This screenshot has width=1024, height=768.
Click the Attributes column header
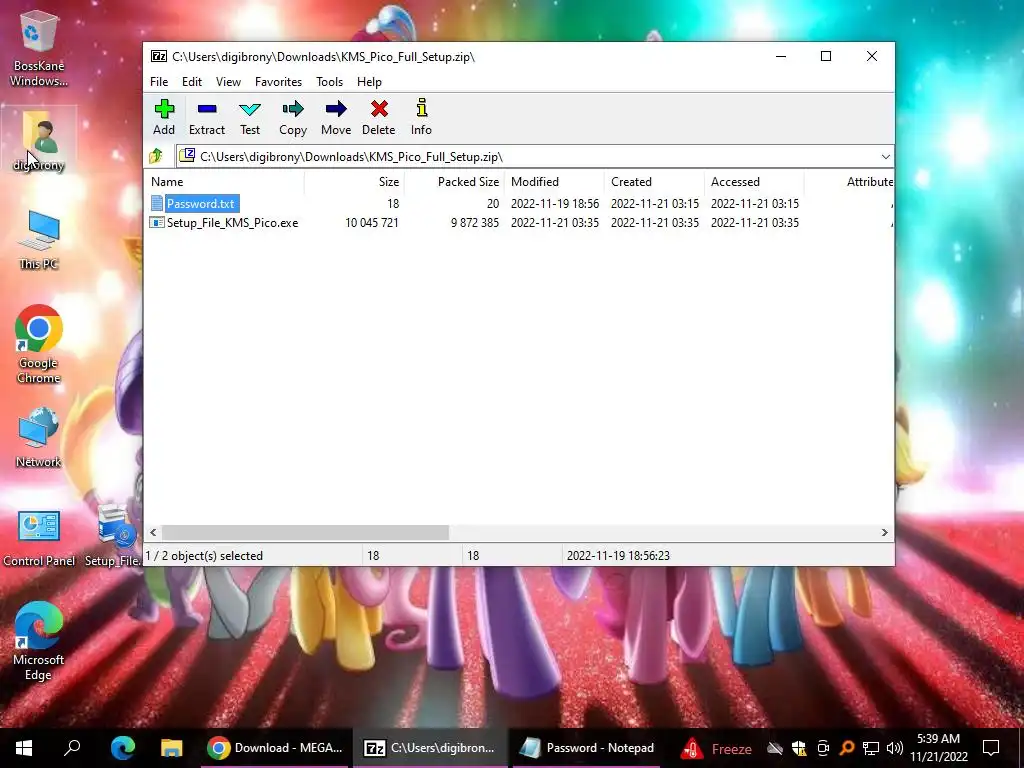tap(849, 182)
